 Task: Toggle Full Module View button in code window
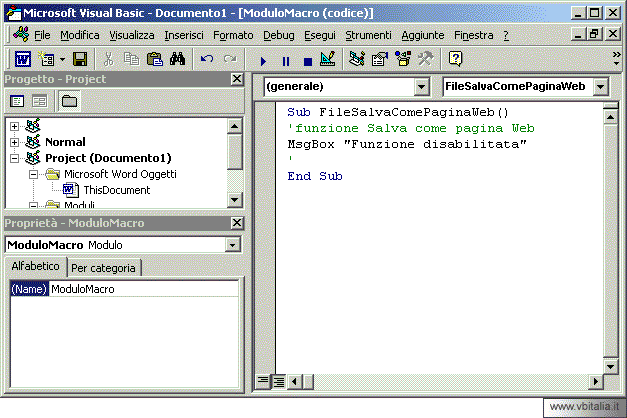pyautogui.click(x=279, y=382)
